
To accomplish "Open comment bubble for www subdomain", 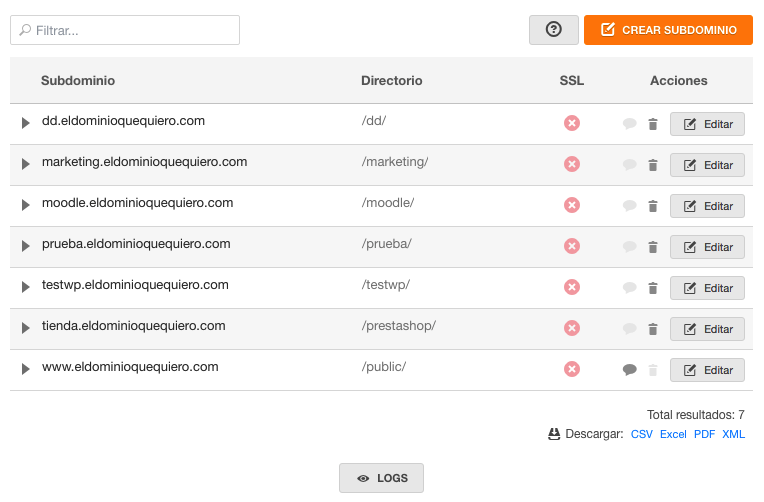I will (630, 370).
